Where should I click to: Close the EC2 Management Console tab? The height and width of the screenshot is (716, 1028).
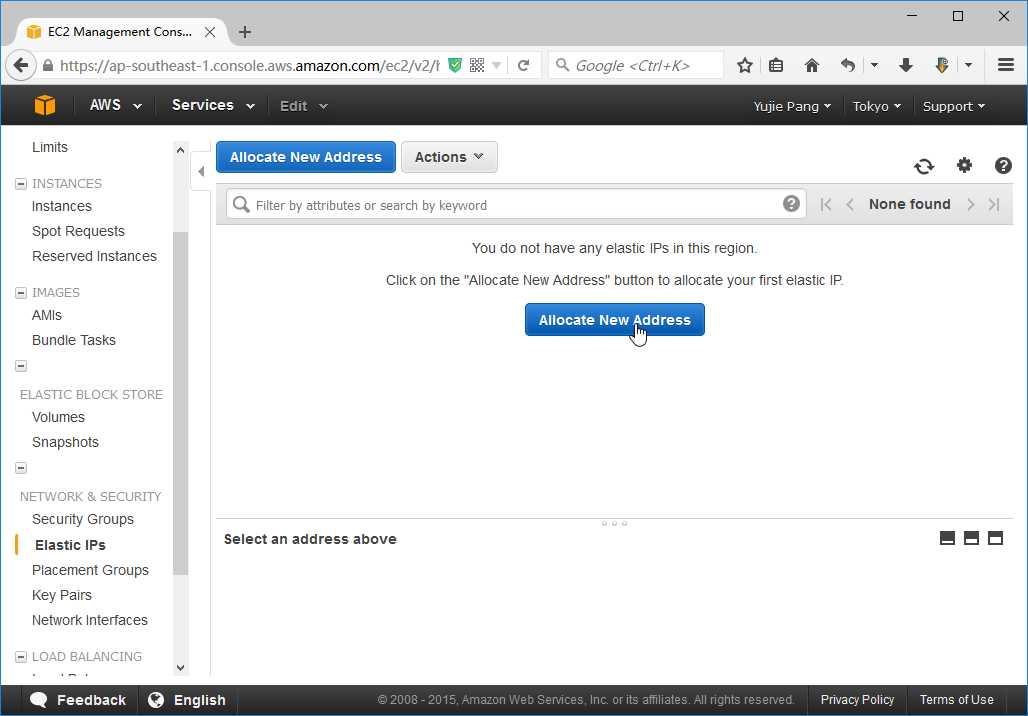click(x=210, y=31)
